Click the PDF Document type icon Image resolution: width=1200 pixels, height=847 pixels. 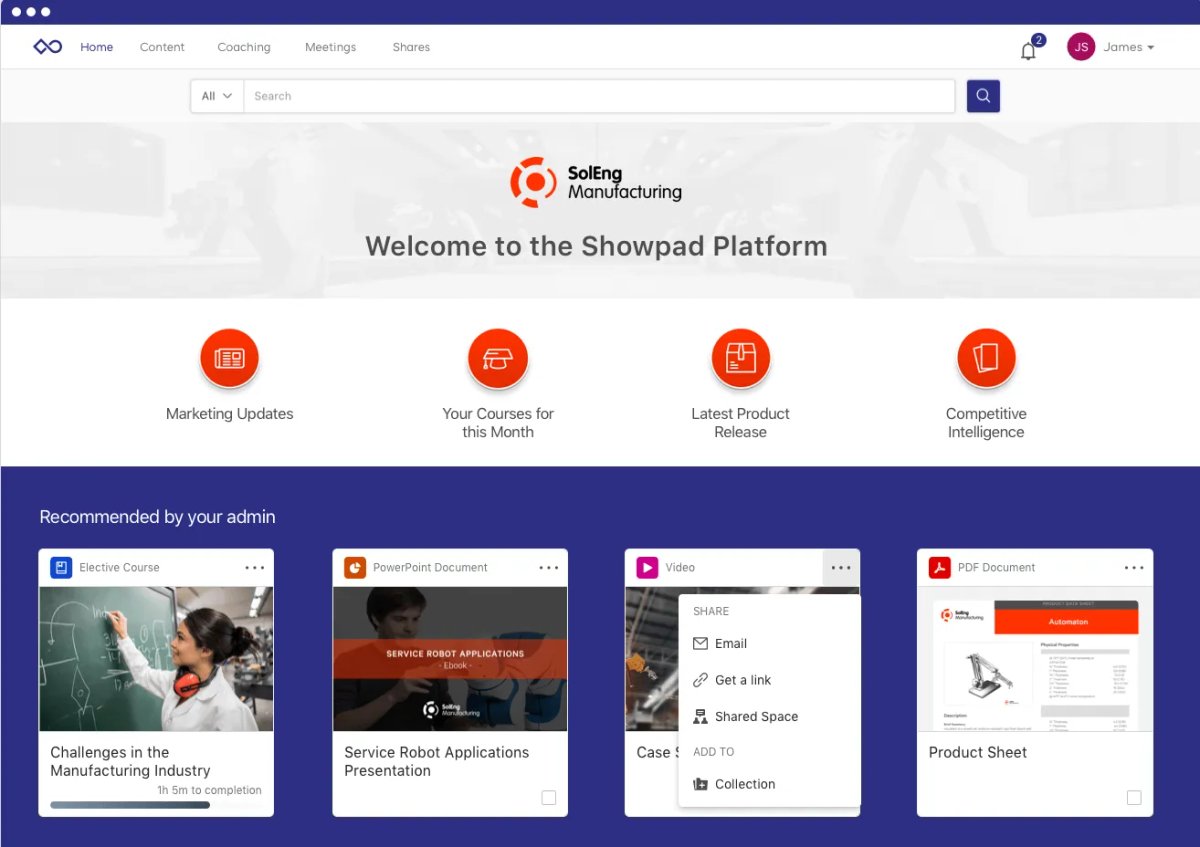click(939, 567)
